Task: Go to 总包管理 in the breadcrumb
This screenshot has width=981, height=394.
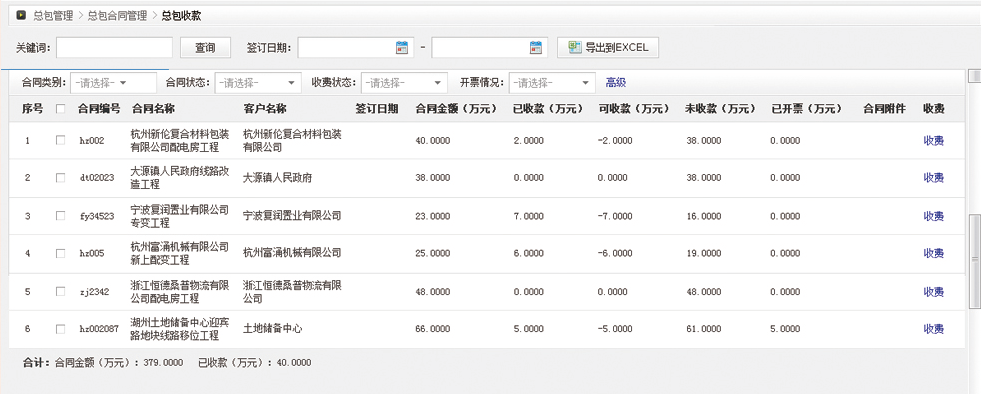Action: (53, 16)
